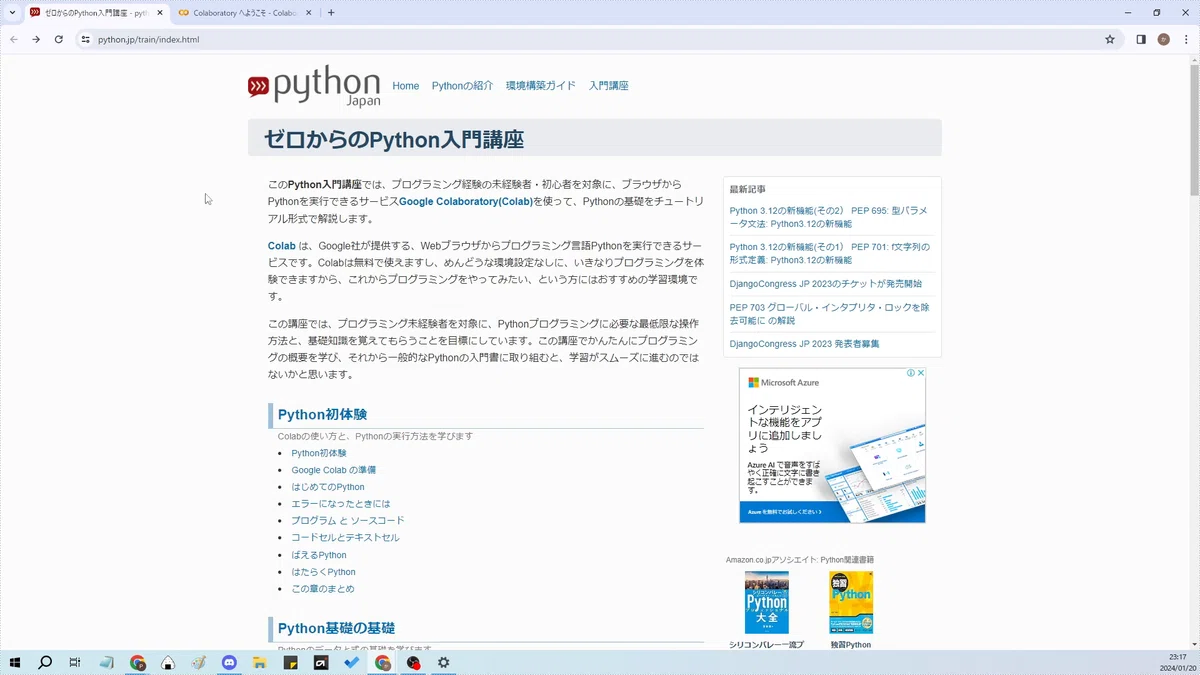This screenshot has width=1200, height=675.
Task: Expand the tab search dropdown arrow
Action: click(x=10, y=13)
